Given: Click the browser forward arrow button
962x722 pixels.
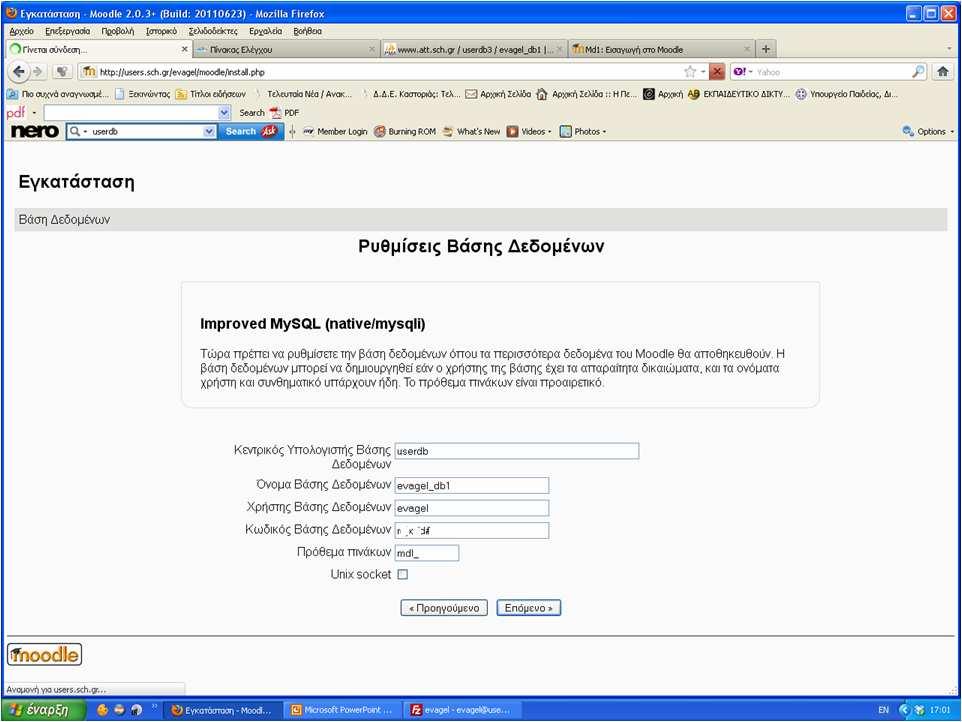Looking at the screenshot, I should 38,72.
